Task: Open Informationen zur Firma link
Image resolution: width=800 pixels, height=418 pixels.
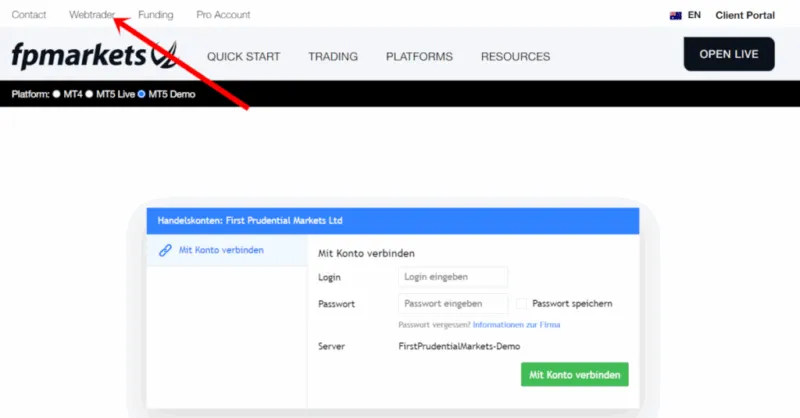Action: click(x=516, y=325)
